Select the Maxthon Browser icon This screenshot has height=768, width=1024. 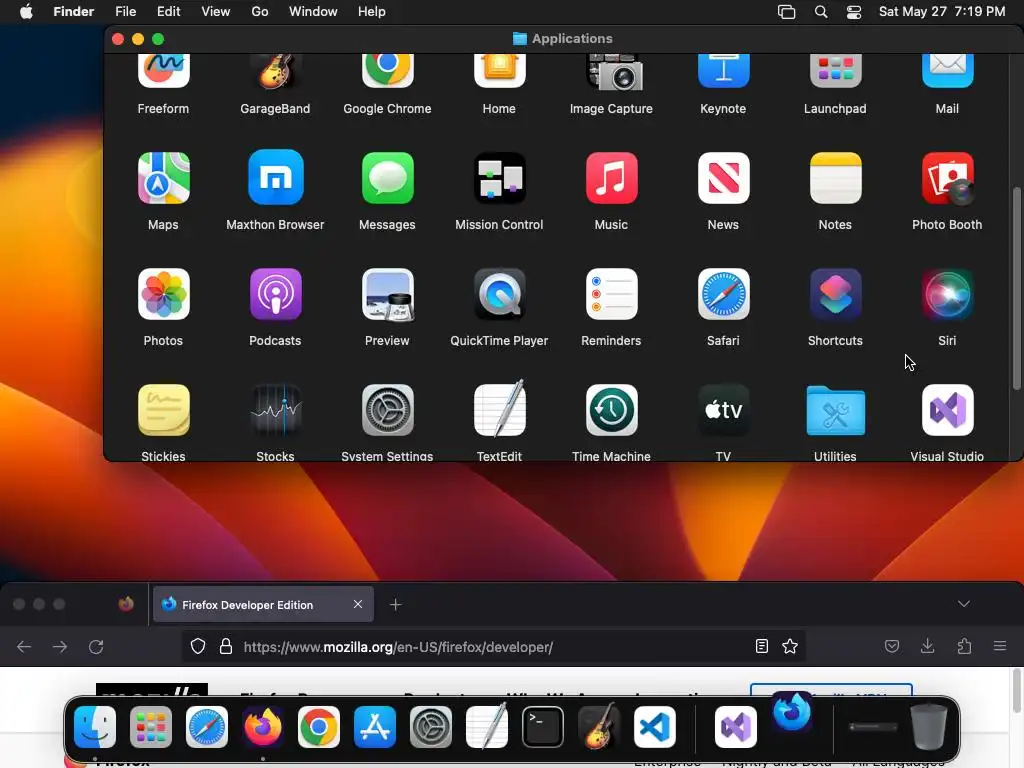point(275,178)
